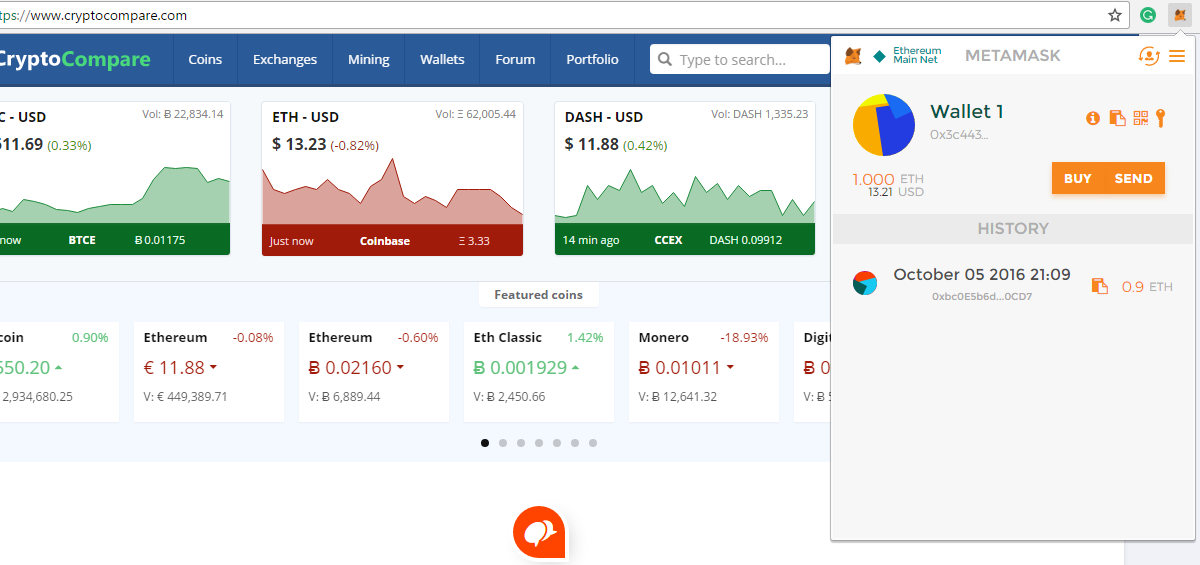Click the orange chat bubble icon
The image size is (1200, 565).
[540, 533]
